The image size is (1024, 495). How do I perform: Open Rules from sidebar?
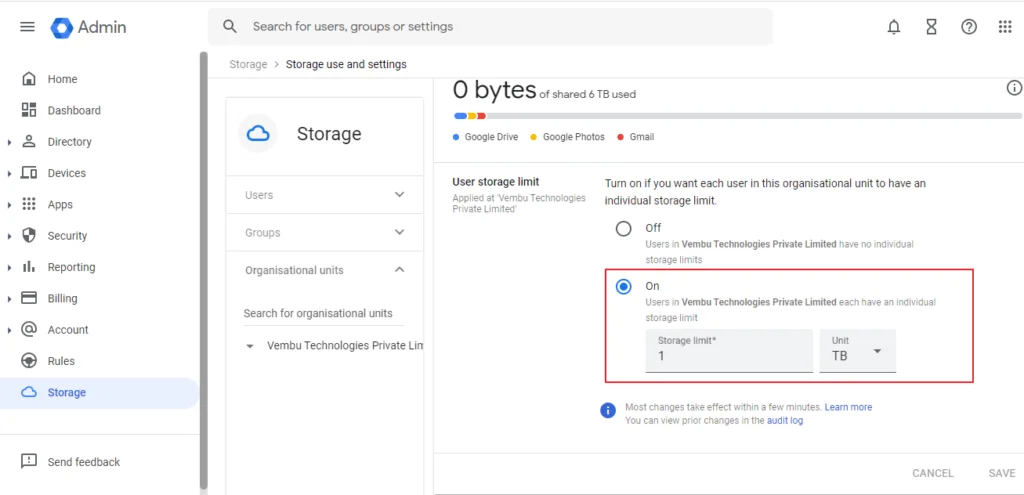point(61,361)
